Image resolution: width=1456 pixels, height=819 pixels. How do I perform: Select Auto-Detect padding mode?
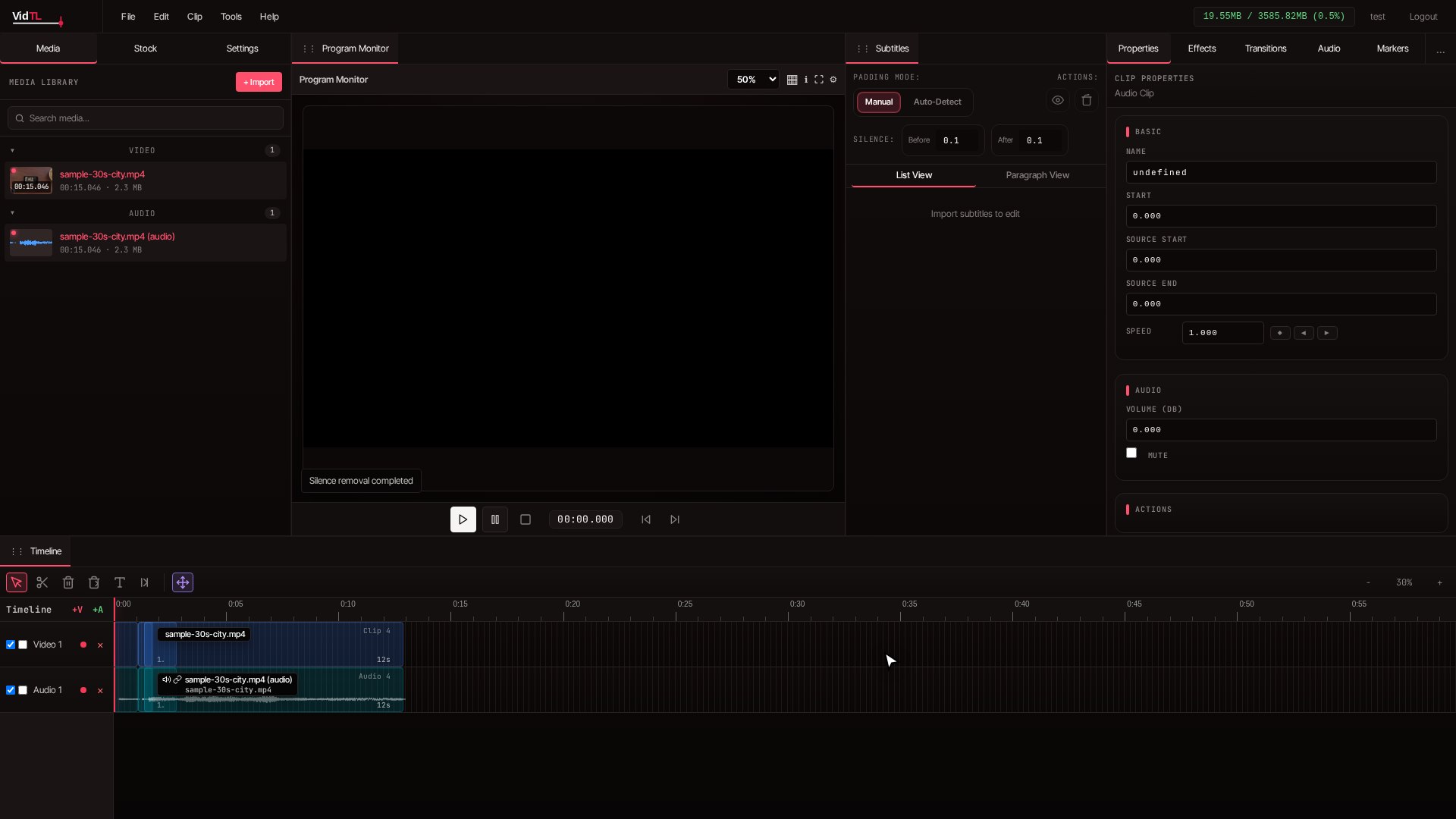pos(937,102)
